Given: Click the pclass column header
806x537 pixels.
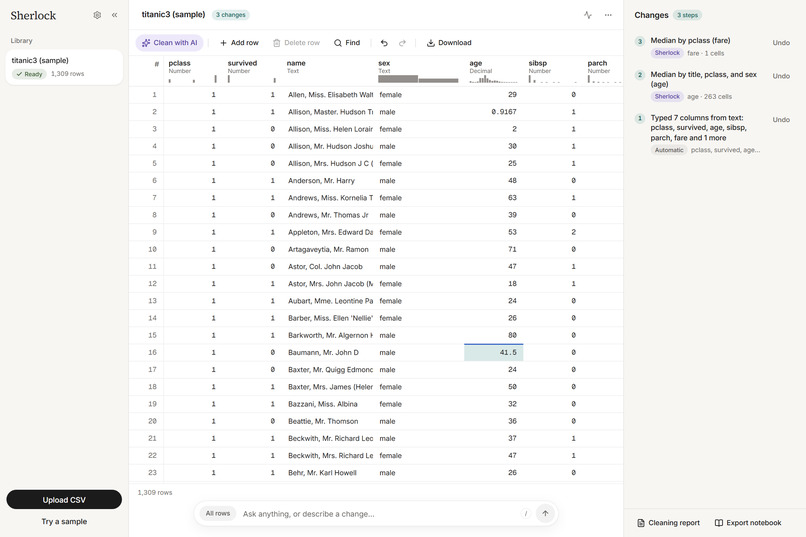Looking at the screenshot, I should [193, 70].
